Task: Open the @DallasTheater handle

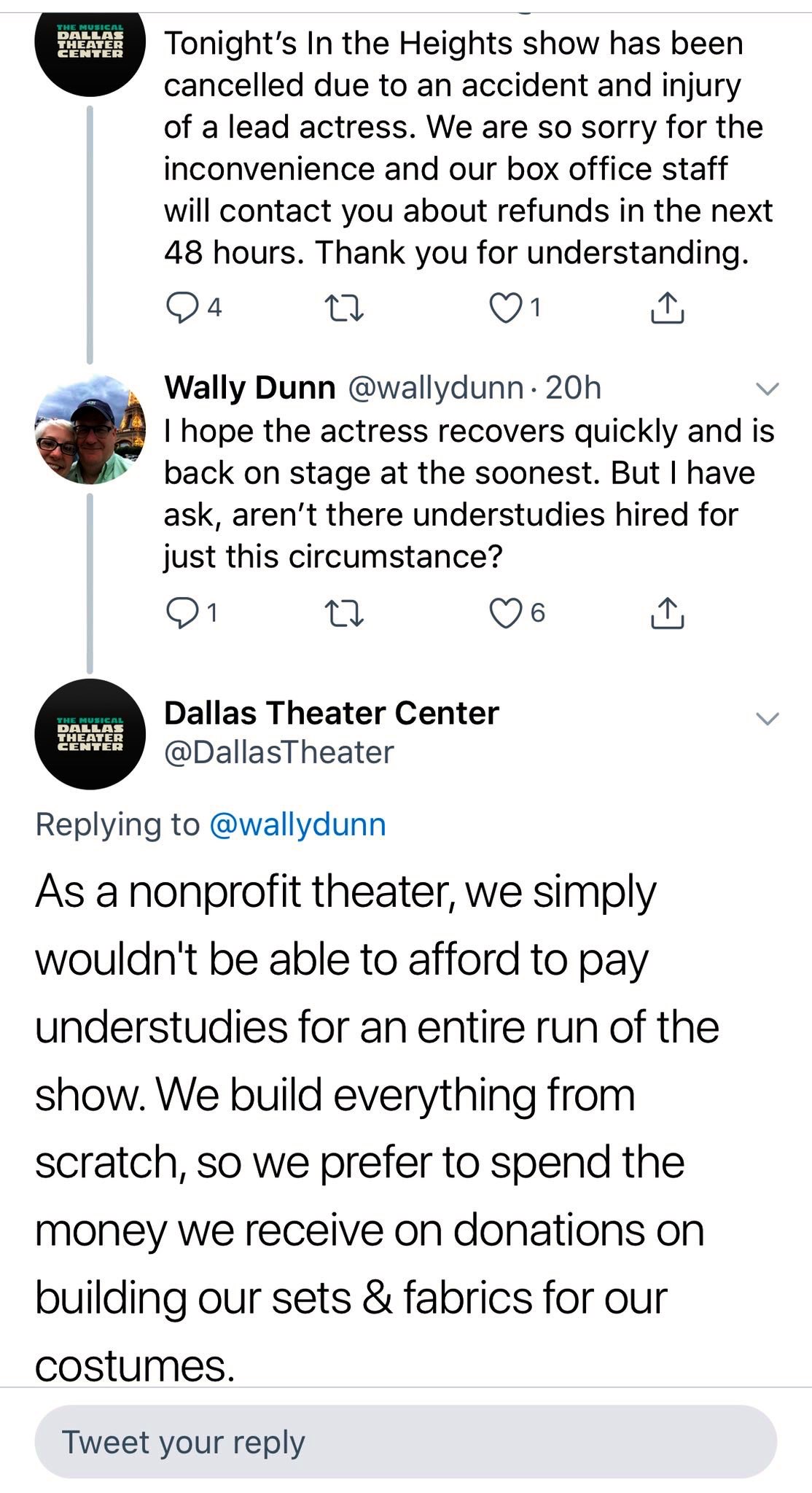Action: pyautogui.click(x=279, y=752)
